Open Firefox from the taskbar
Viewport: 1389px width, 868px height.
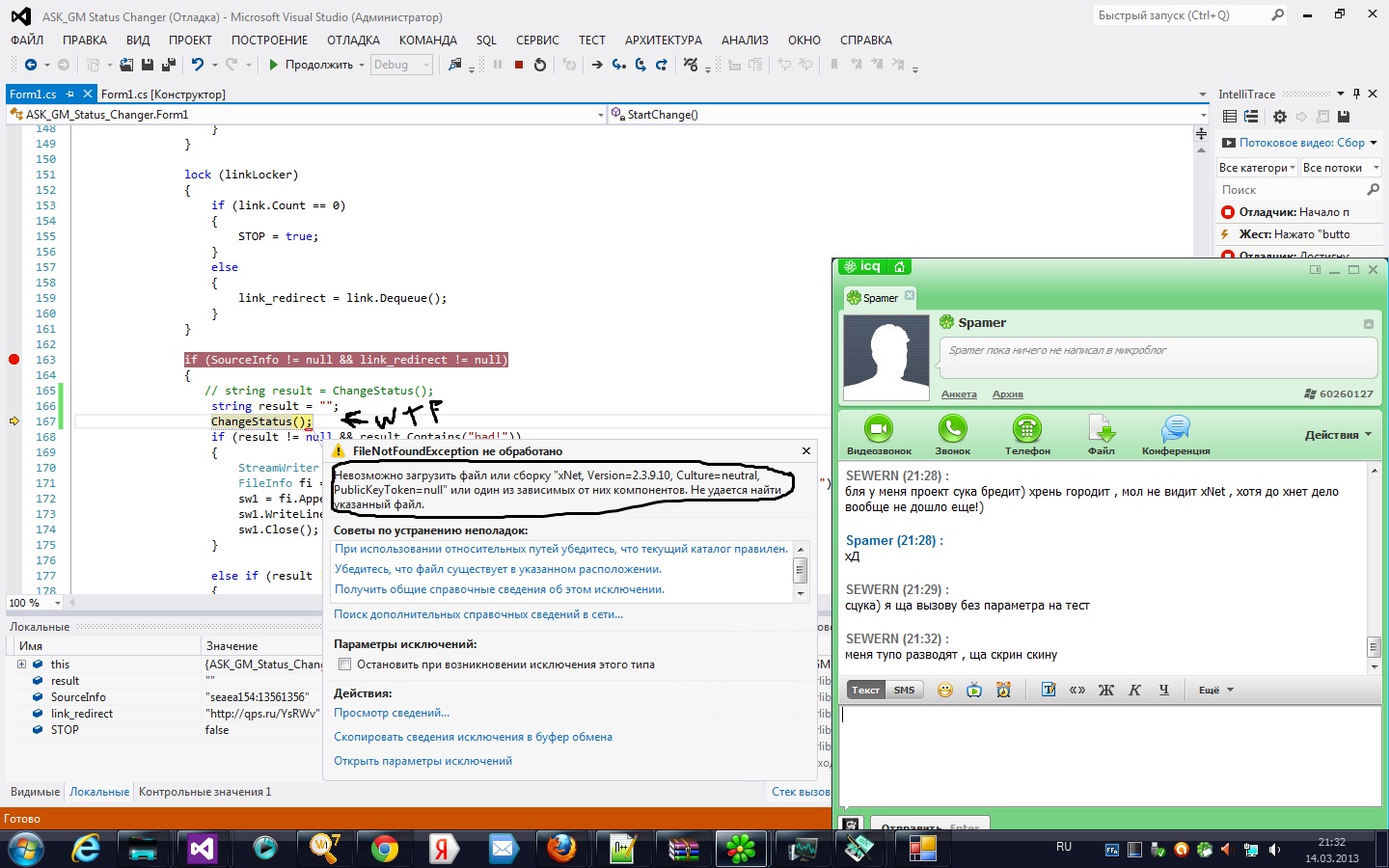pyautogui.click(x=561, y=849)
